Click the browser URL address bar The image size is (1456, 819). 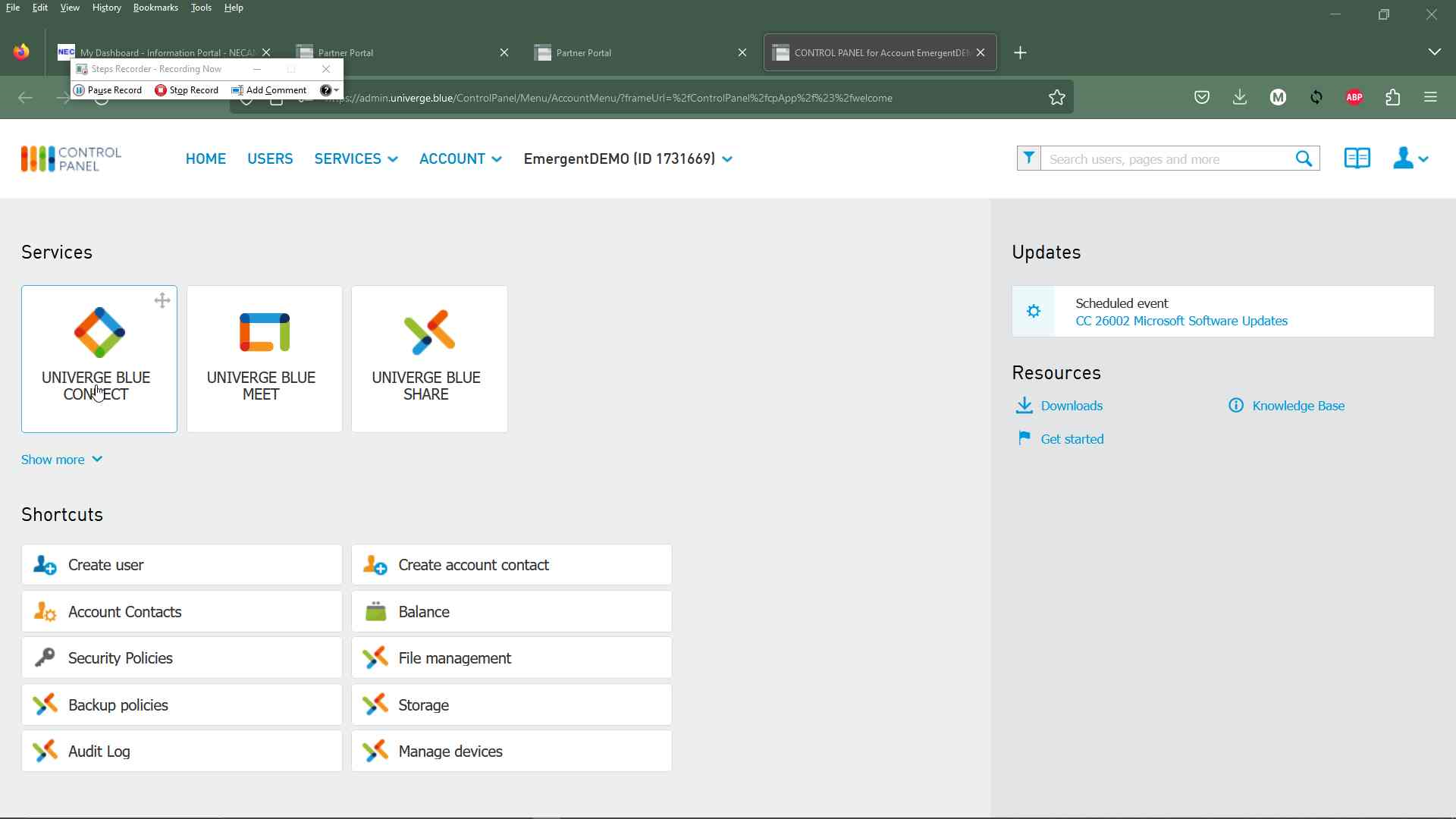(x=652, y=98)
